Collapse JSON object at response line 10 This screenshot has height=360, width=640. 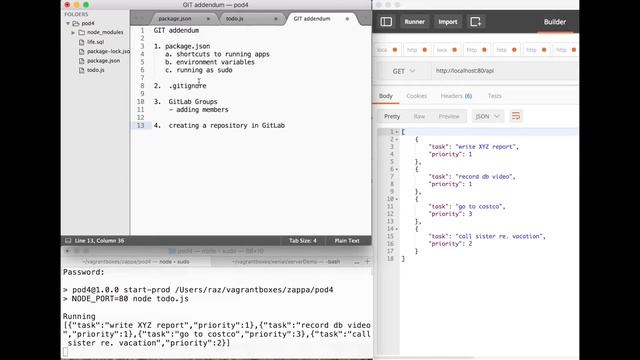point(396,199)
